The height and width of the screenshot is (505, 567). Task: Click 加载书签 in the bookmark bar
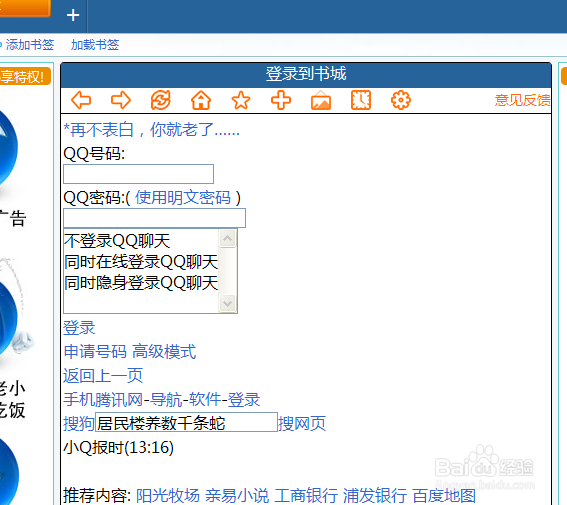coord(95,45)
